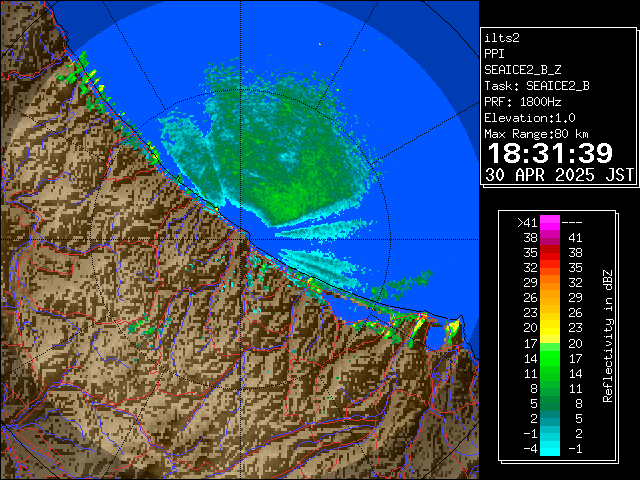This screenshot has width=640, height=480.
Task: Click the magenta >41 dBZ color swatch
Action: coord(549,223)
